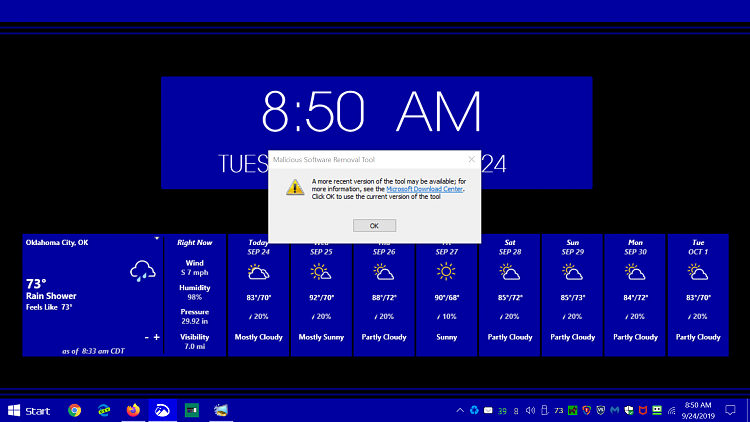This screenshot has width=750, height=422.
Task: Click the Humidity 98% value
Action: coord(195,297)
